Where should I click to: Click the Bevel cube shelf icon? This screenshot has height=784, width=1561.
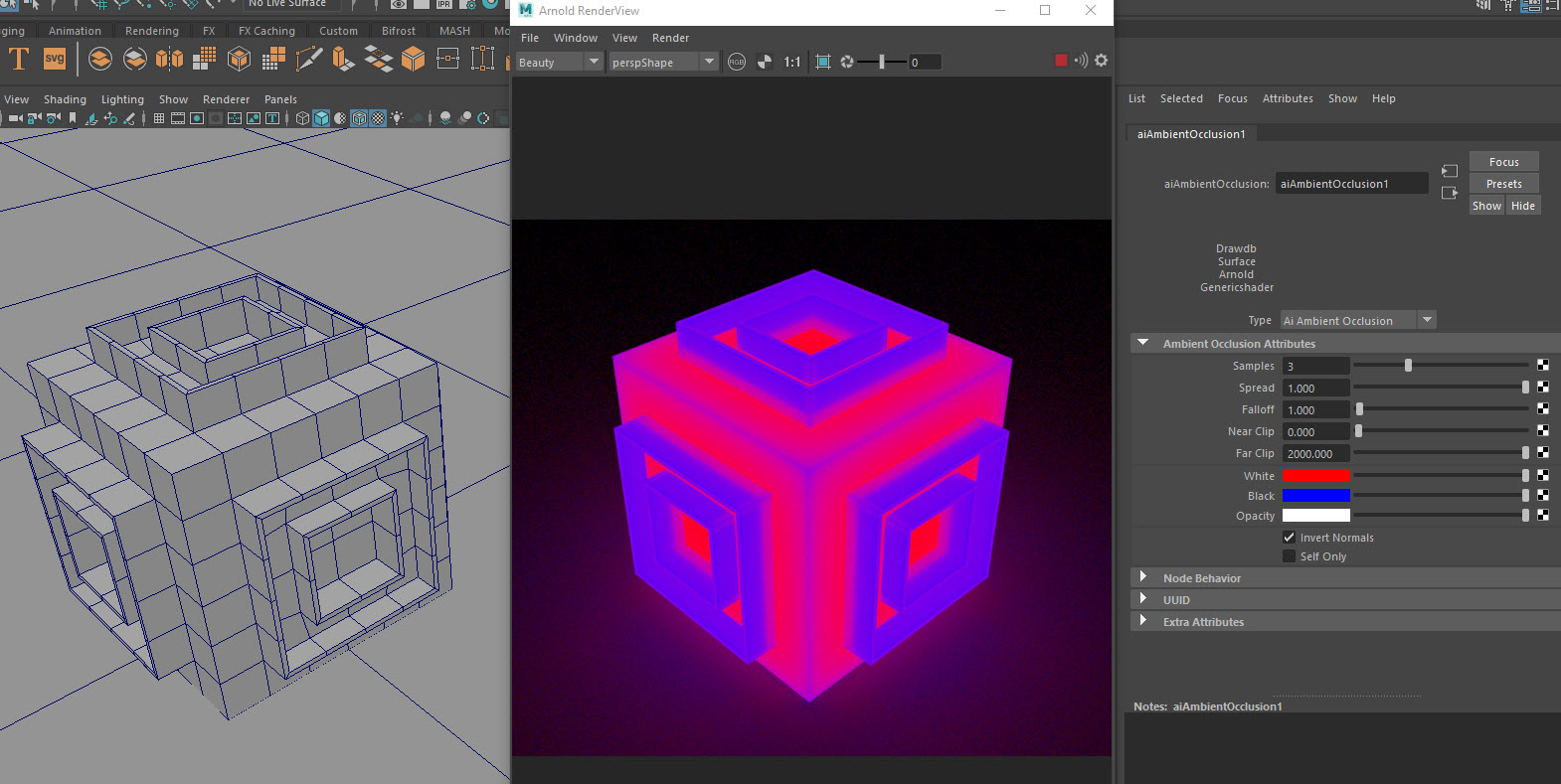[413, 60]
